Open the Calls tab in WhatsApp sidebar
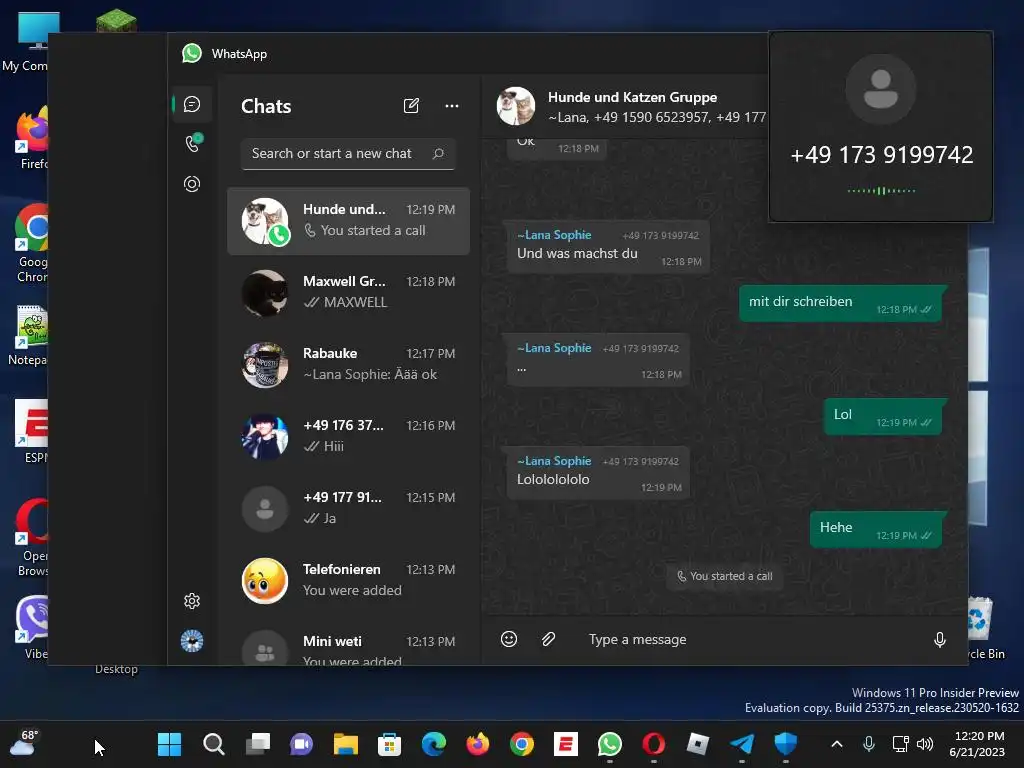 [192, 143]
